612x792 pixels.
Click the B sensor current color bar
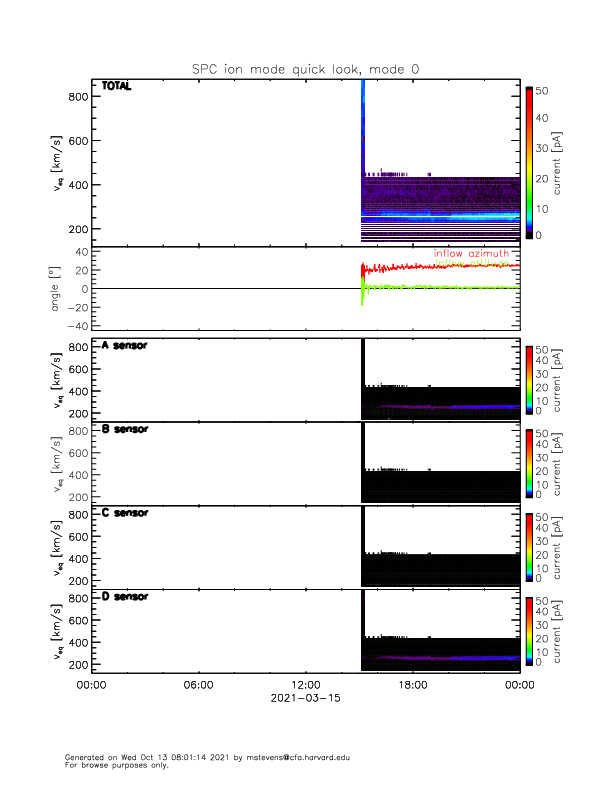529,462
